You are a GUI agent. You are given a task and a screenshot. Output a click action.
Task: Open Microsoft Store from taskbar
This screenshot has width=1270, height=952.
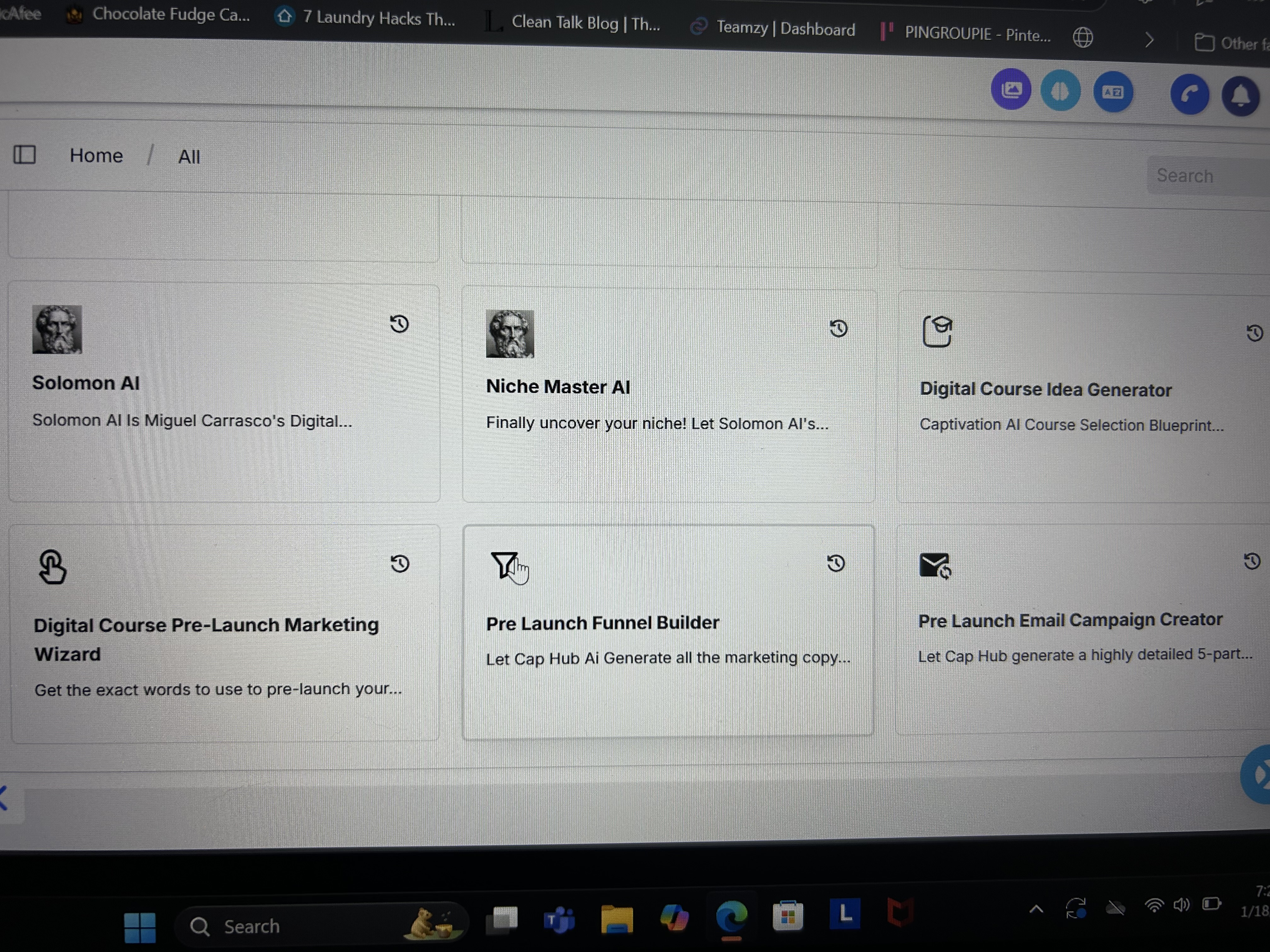tap(788, 916)
